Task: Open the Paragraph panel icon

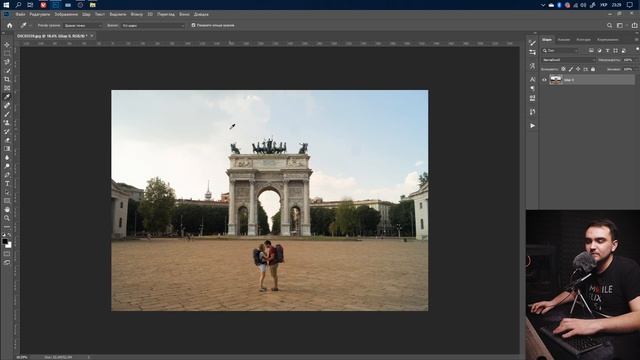Action: click(532, 88)
